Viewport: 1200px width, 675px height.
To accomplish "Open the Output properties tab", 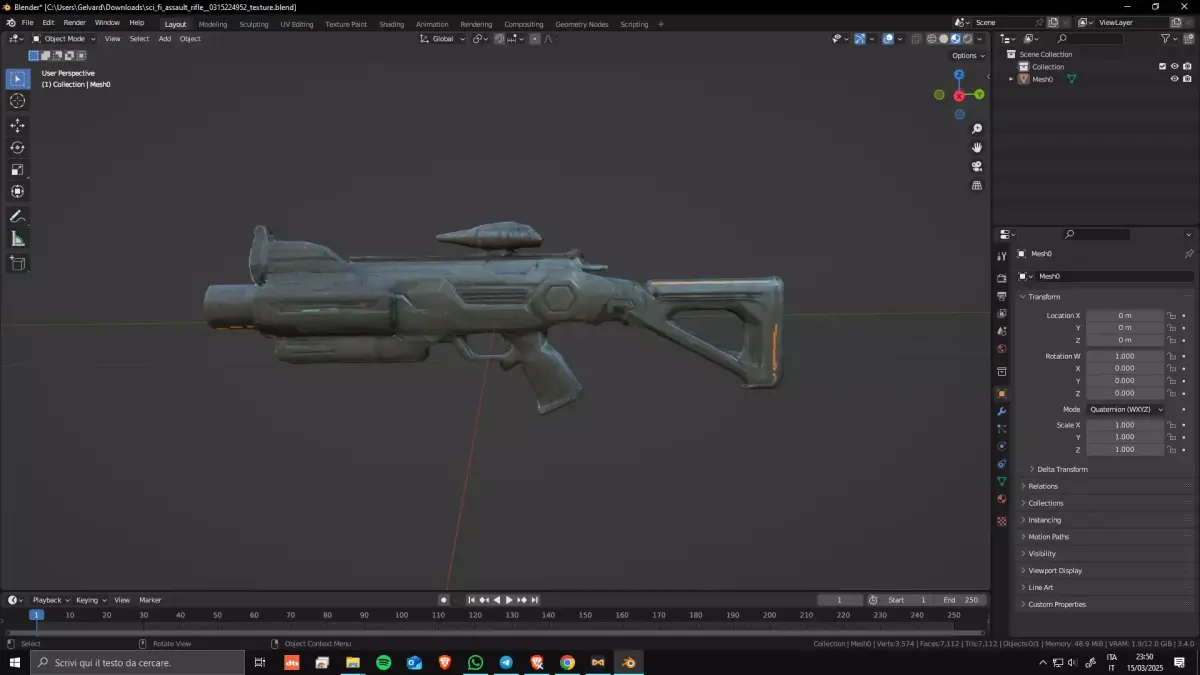I will pos(1002,296).
